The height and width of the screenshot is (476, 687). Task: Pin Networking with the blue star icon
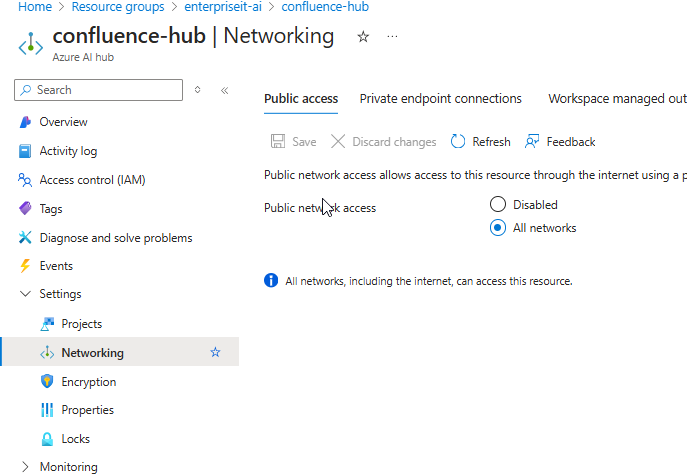pos(215,352)
